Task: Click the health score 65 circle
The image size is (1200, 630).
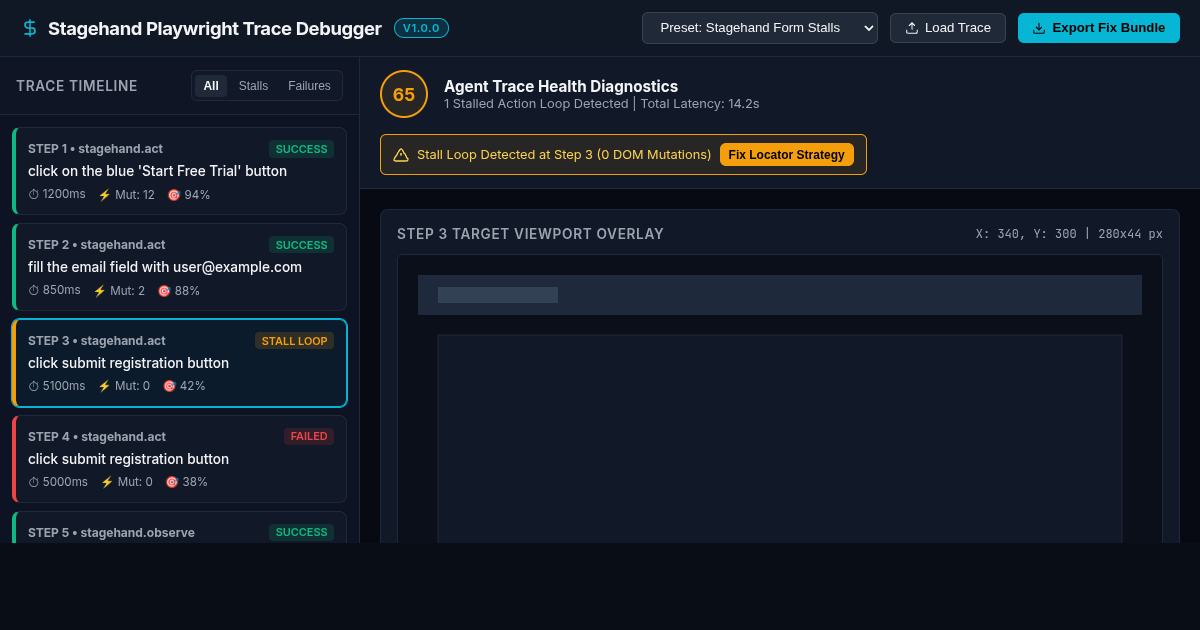Action: (x=404, y=94)
